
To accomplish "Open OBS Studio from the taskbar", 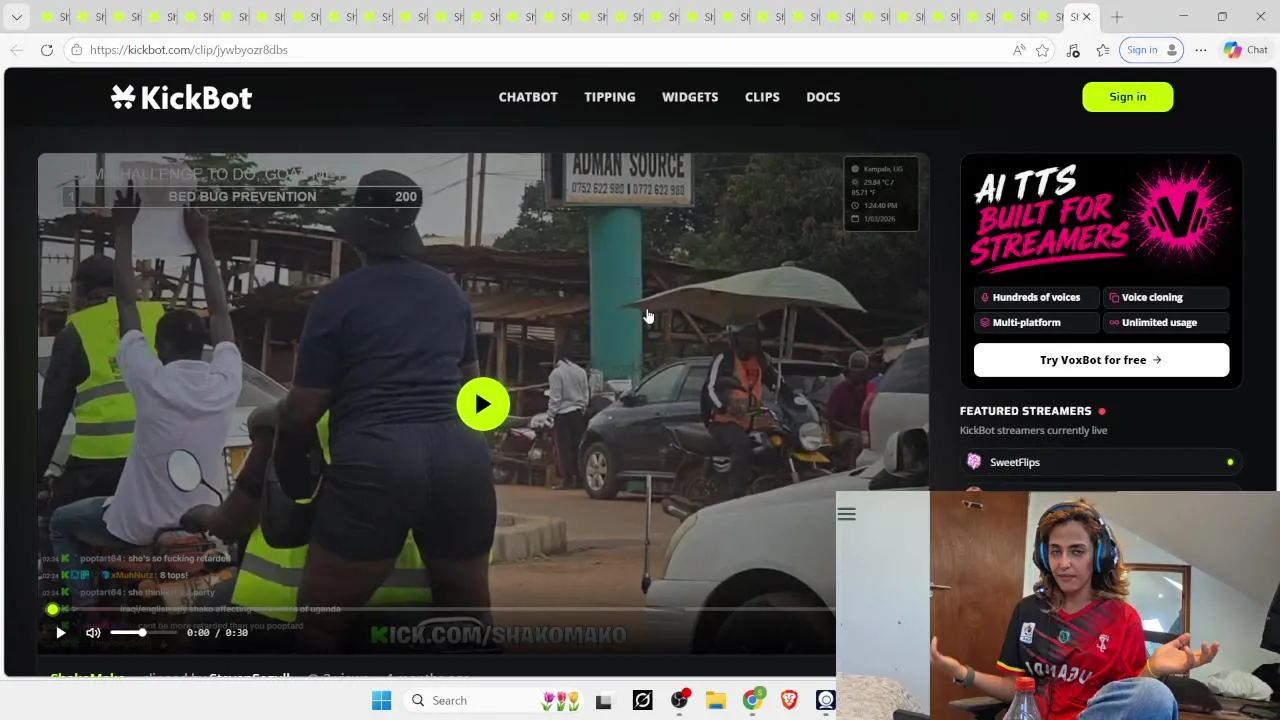I will [680, 701].
